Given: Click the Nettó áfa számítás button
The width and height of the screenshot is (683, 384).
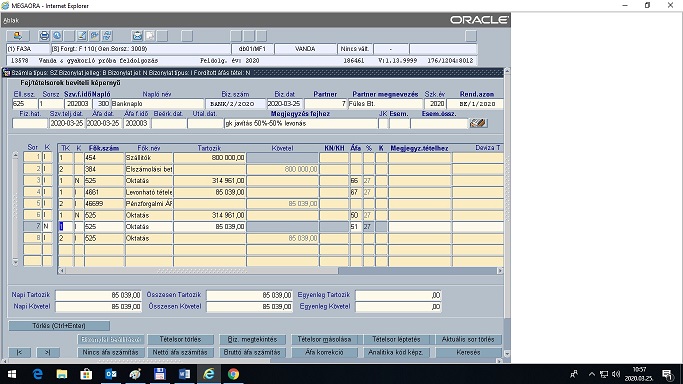Looking at the screenshot, I should [x=180, y=352].
